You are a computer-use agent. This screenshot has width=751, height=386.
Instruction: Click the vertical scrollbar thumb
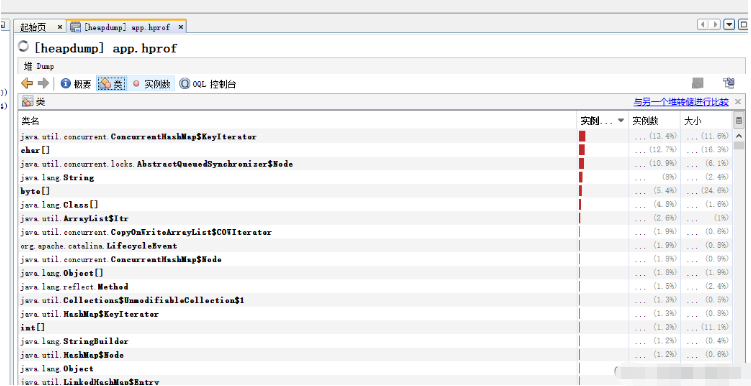click(x=739, y=146)
